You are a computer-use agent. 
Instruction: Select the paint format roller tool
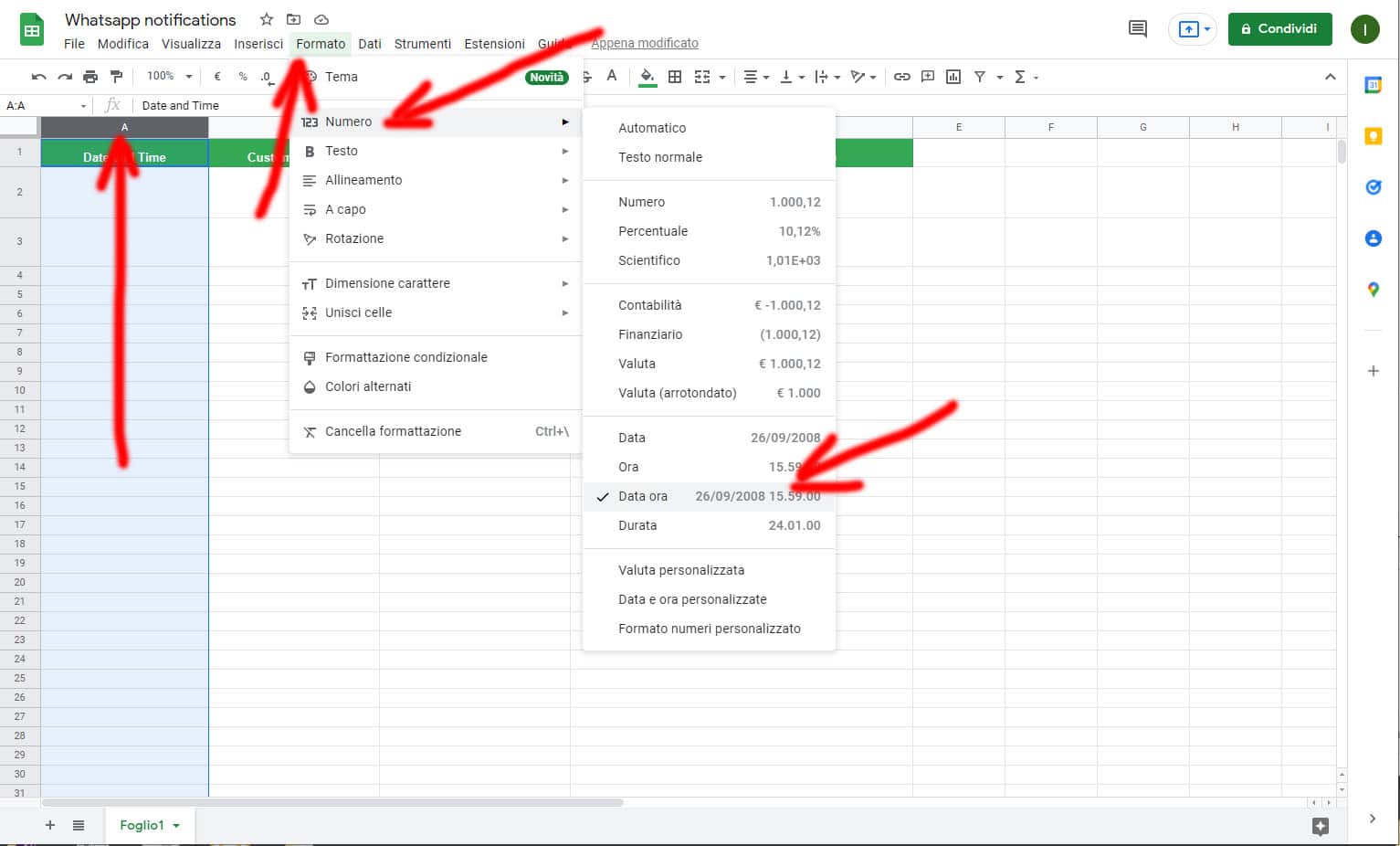(x=116, y=77)
